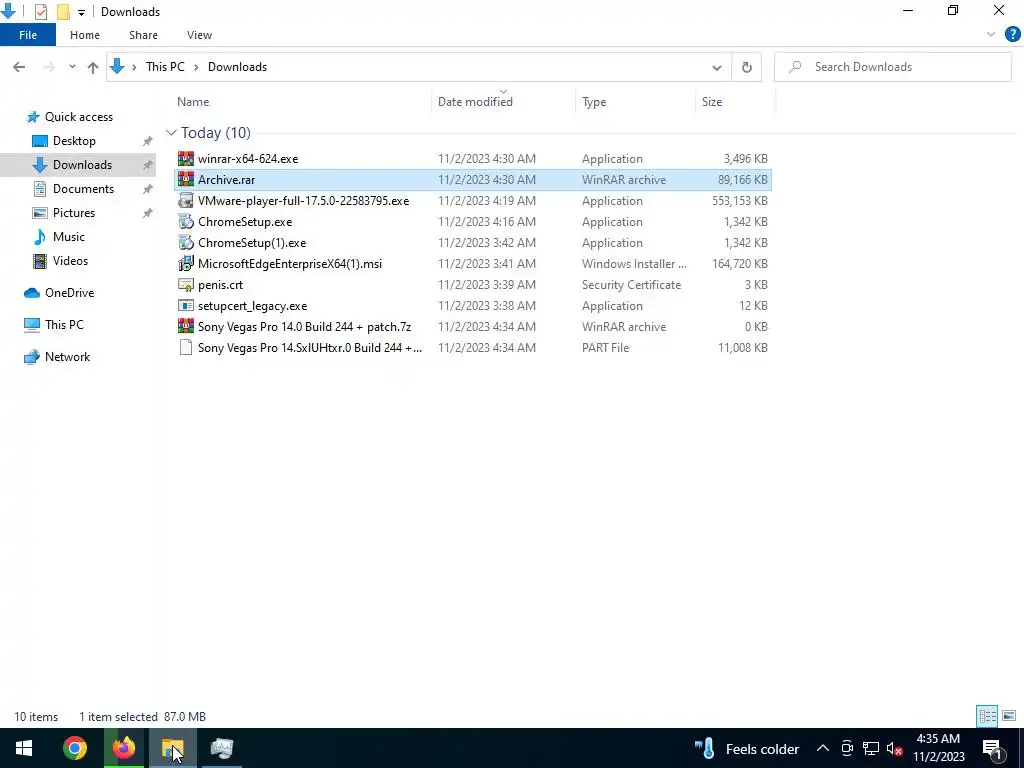Open the Share ribbon tab
Screen dimensions: 1024x768
pos(143,35)
